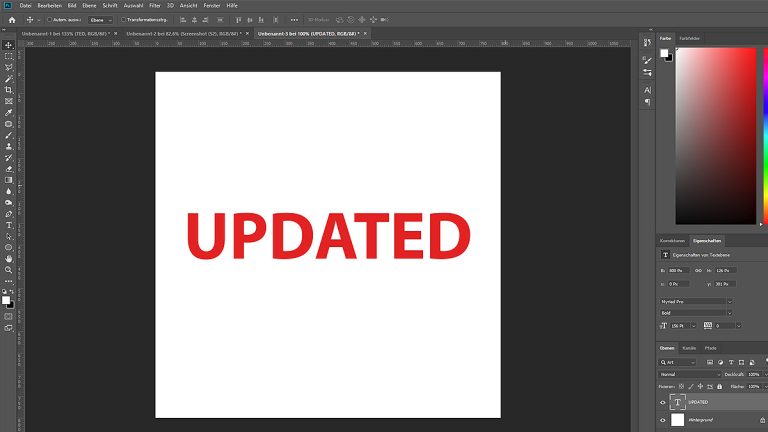Image resolution: width=768 pixels, height=432 pixels.
Task: Select the Crop tool
Action: (8, 90)
